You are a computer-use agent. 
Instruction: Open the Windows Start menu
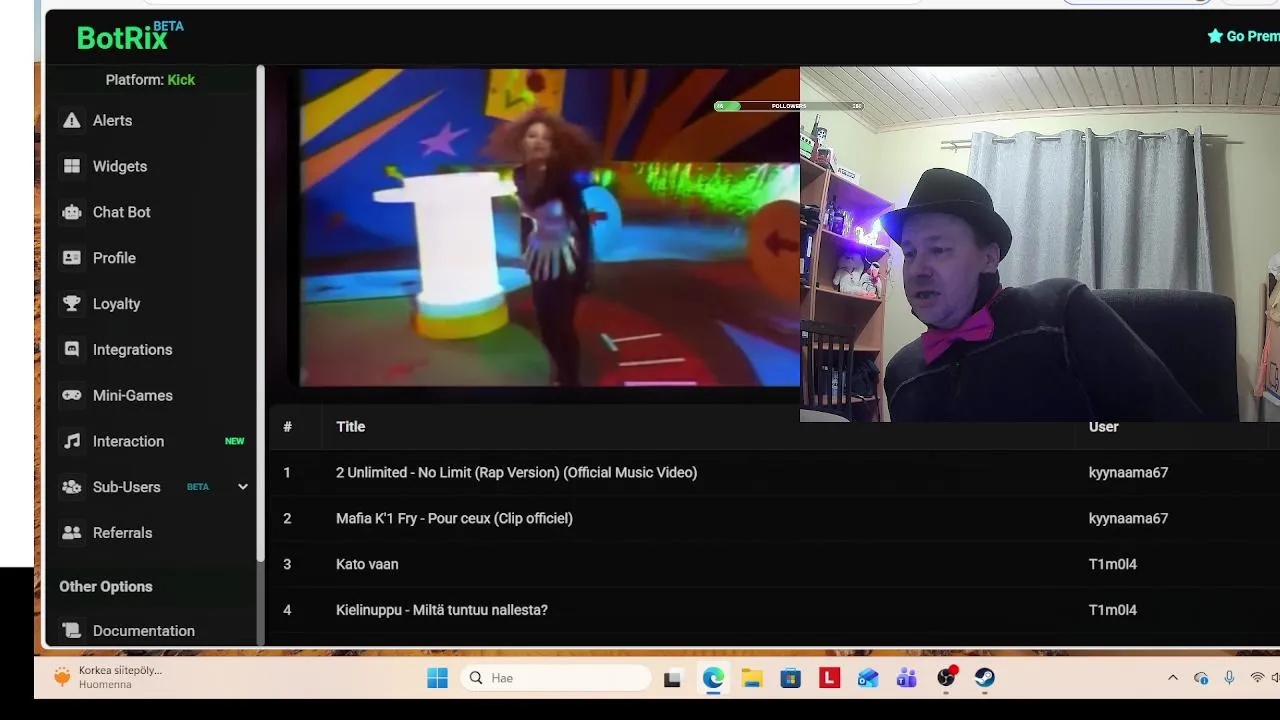point(437,678)
